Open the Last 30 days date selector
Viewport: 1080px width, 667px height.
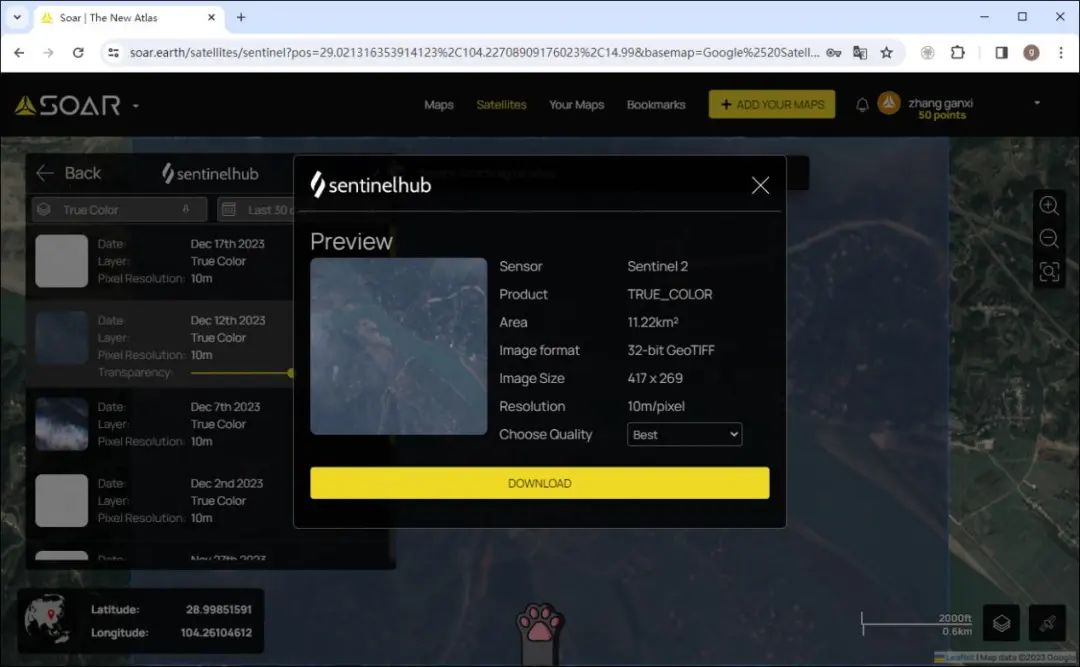pos(256,209)
